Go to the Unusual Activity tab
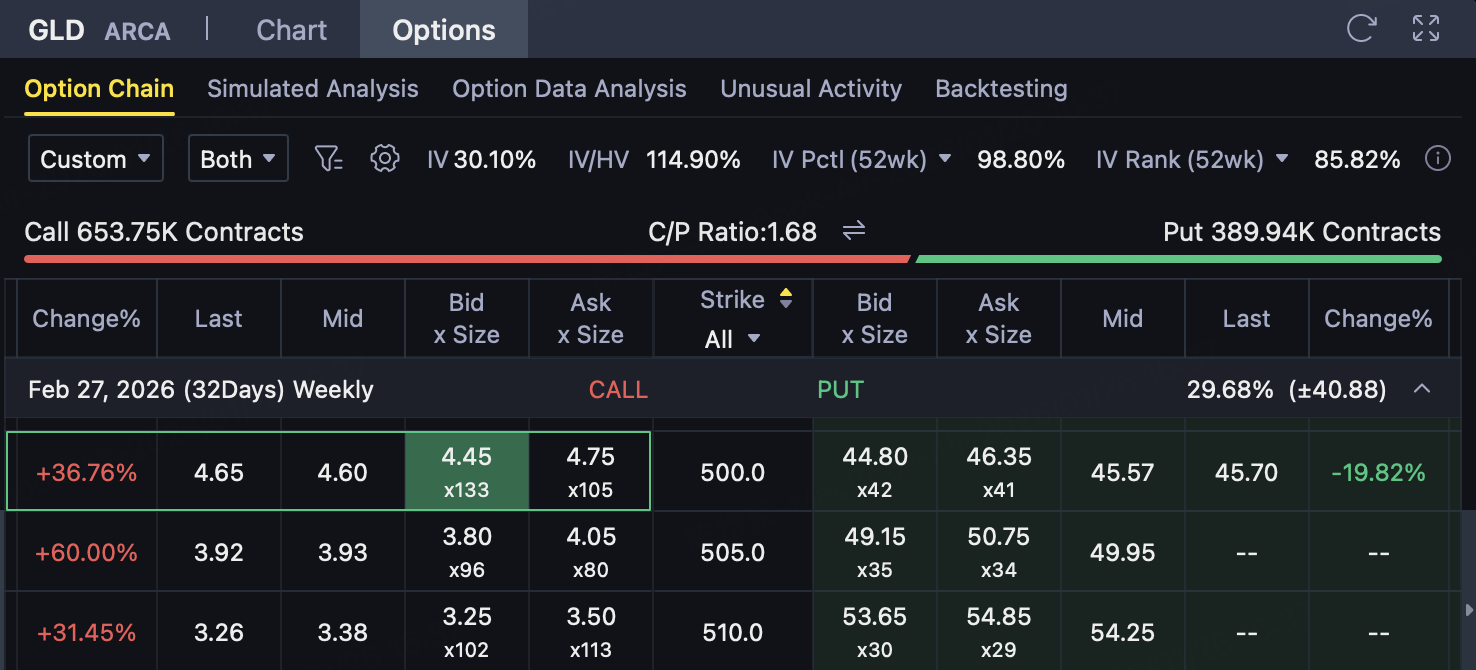 (x=810, y=89)
